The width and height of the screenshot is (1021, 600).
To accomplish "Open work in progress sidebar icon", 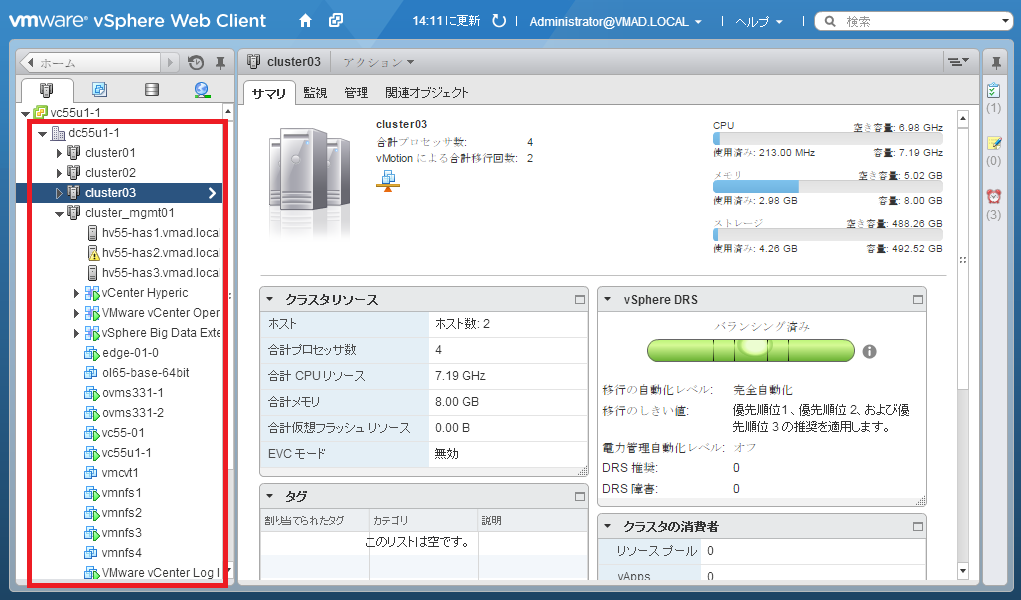I will 994,143.
